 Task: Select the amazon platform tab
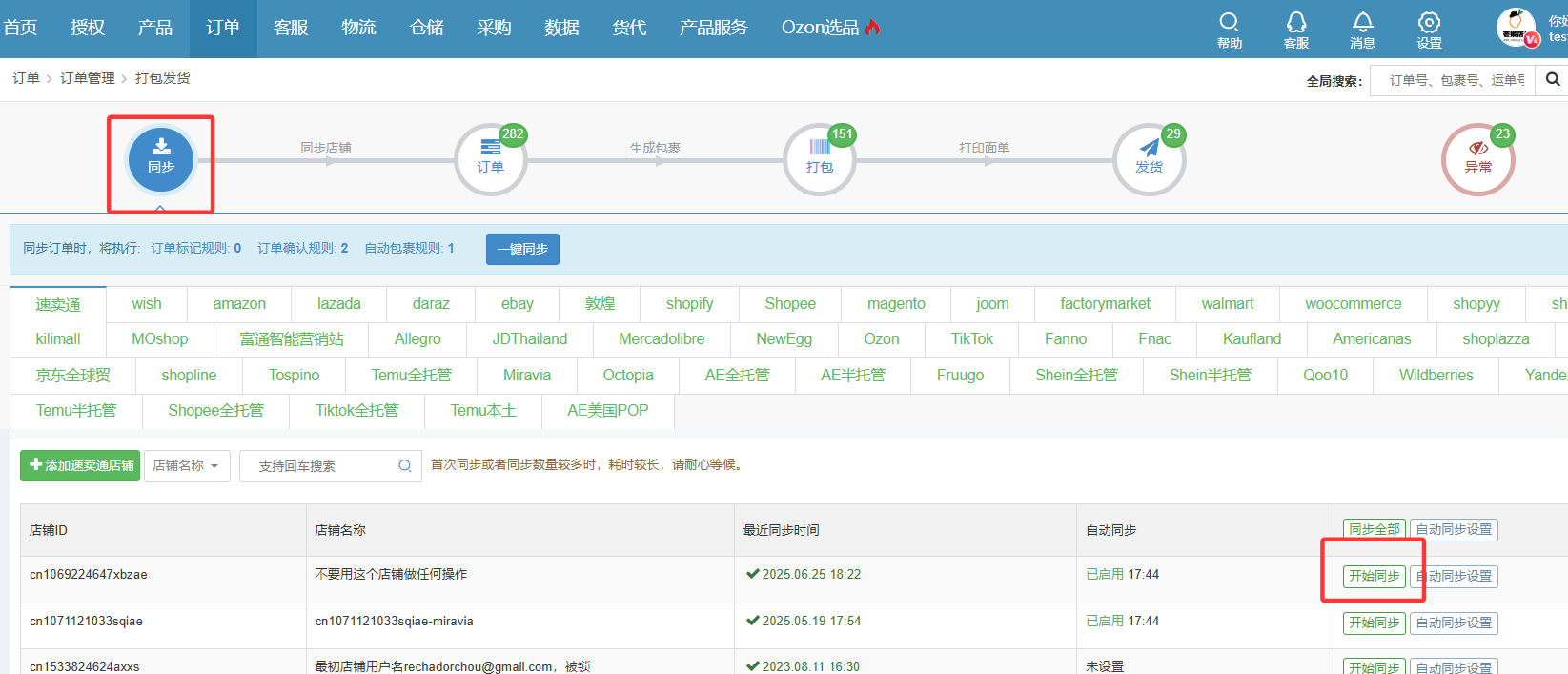[239, 303]
